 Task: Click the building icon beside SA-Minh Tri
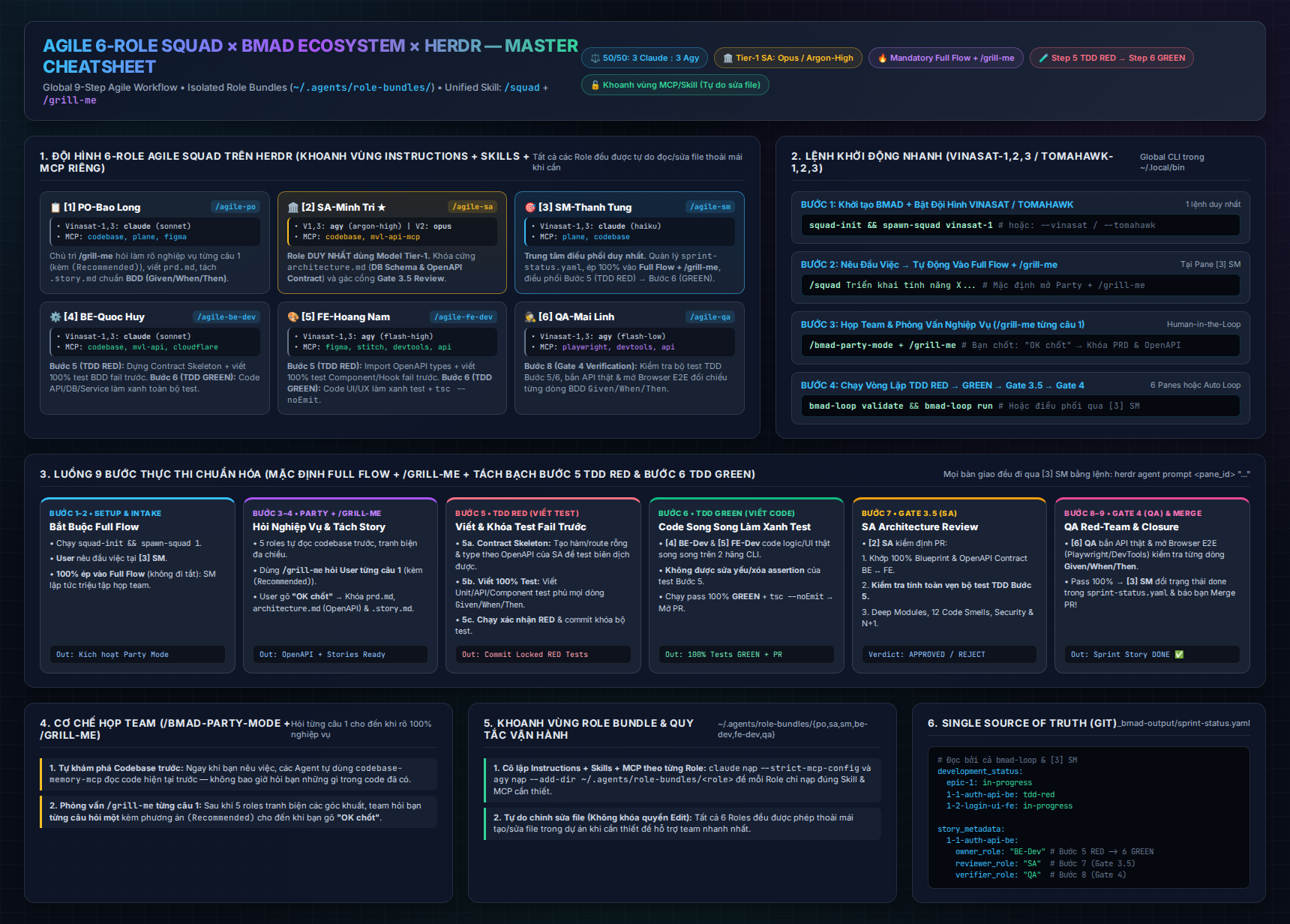[x=292, y=208]
